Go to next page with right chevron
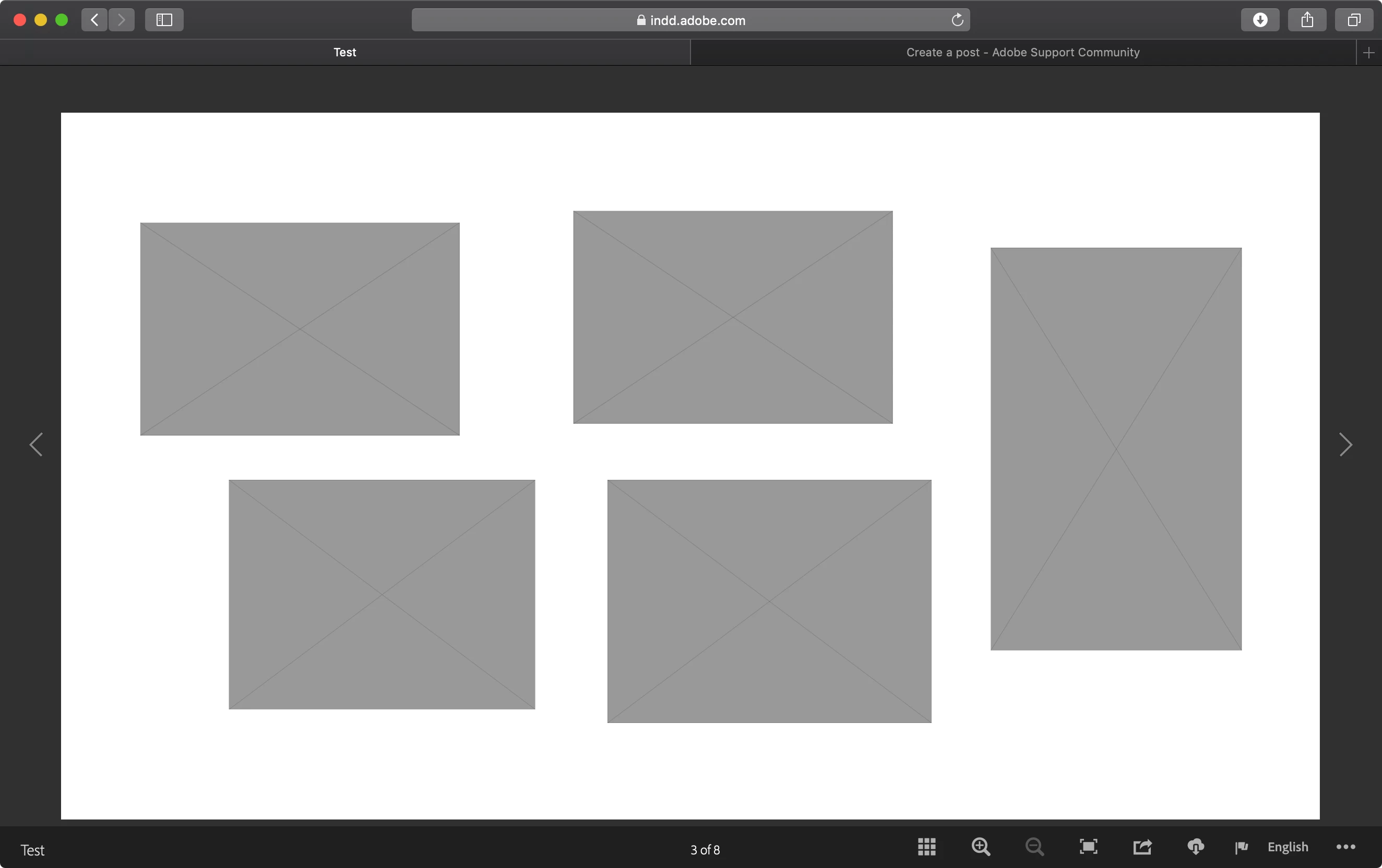Screen dimensions: 1382x868 (x=1345, y=444)
